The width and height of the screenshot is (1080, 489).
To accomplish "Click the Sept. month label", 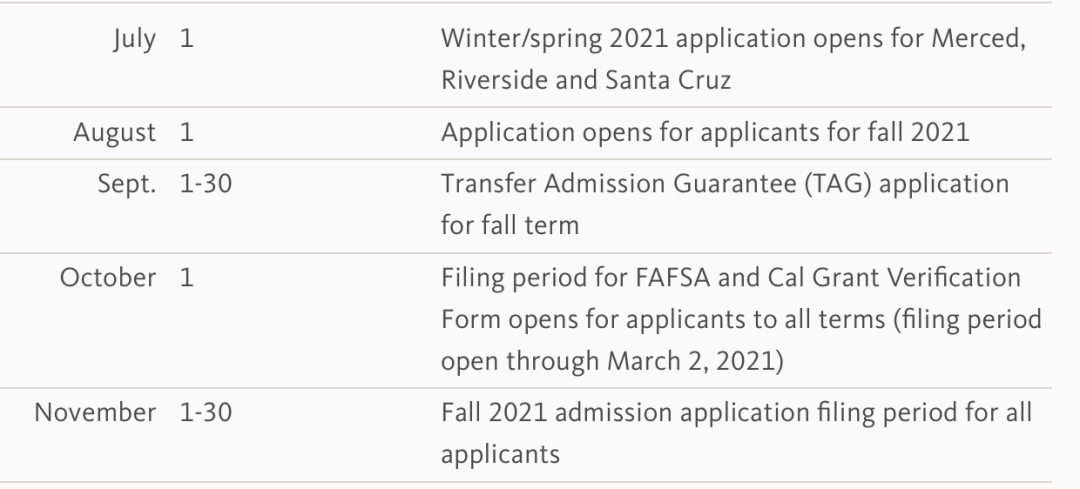I will click(x=127, y=185).
